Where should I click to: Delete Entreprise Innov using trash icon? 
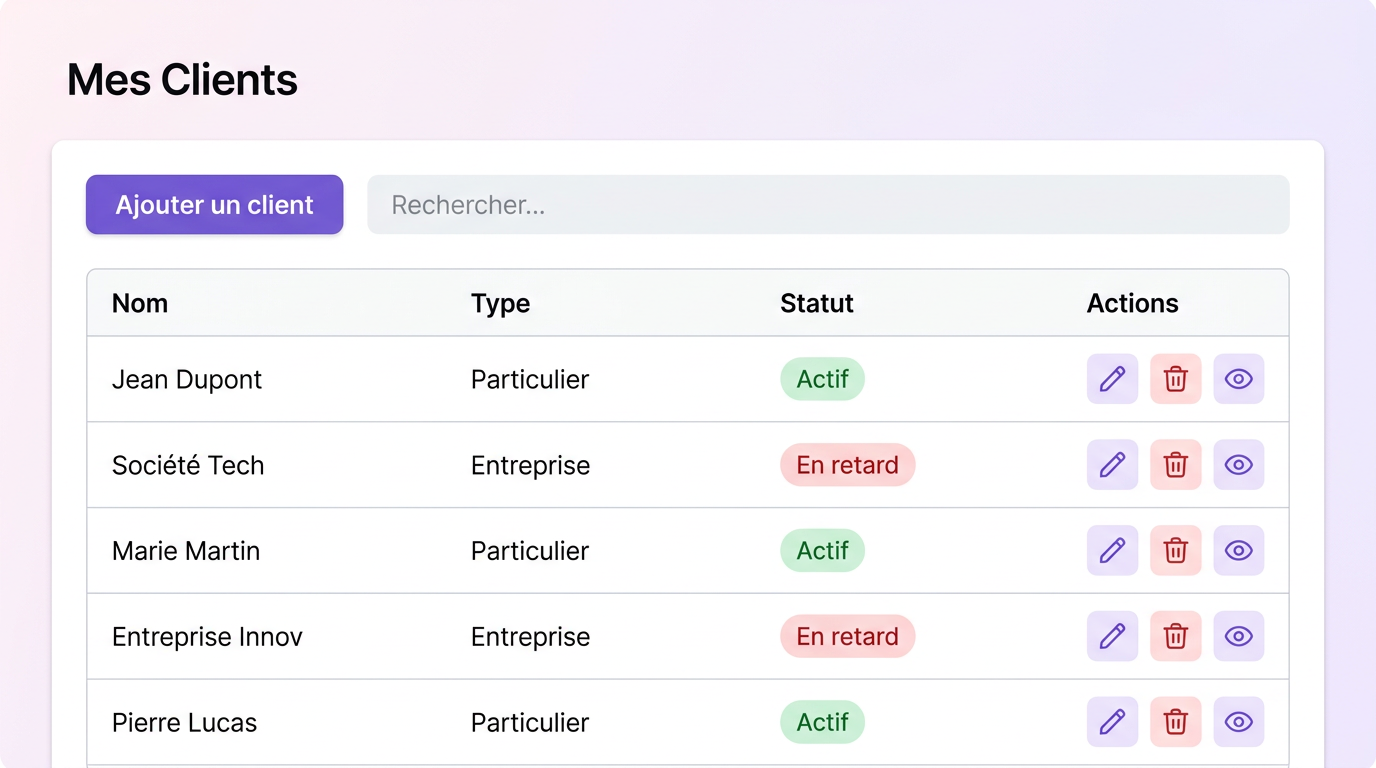click(x=1176, y=636)
